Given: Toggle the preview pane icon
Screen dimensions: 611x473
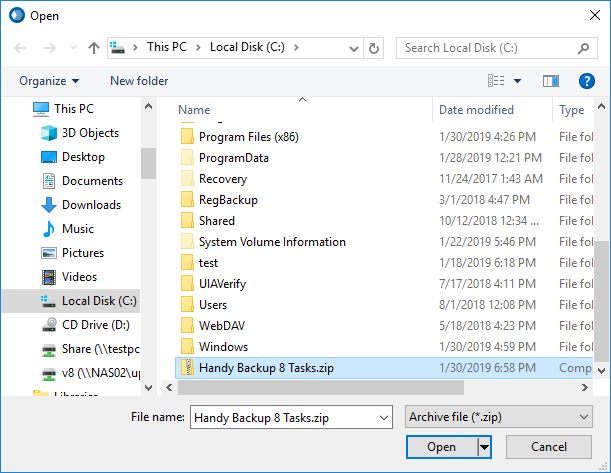Looking at the screenshot, I should 550,81.
